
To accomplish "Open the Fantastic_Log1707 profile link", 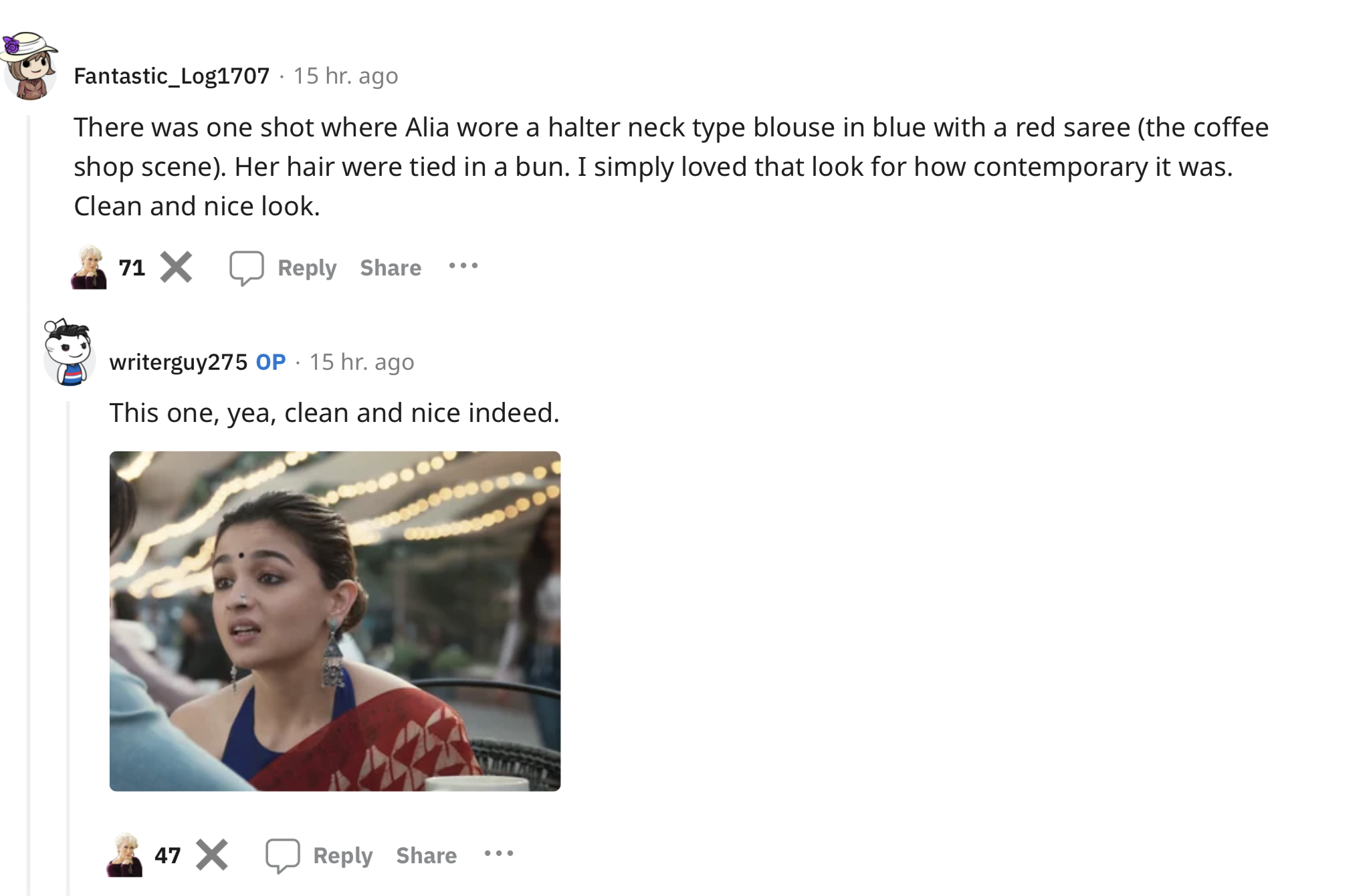I will point(172,76).
